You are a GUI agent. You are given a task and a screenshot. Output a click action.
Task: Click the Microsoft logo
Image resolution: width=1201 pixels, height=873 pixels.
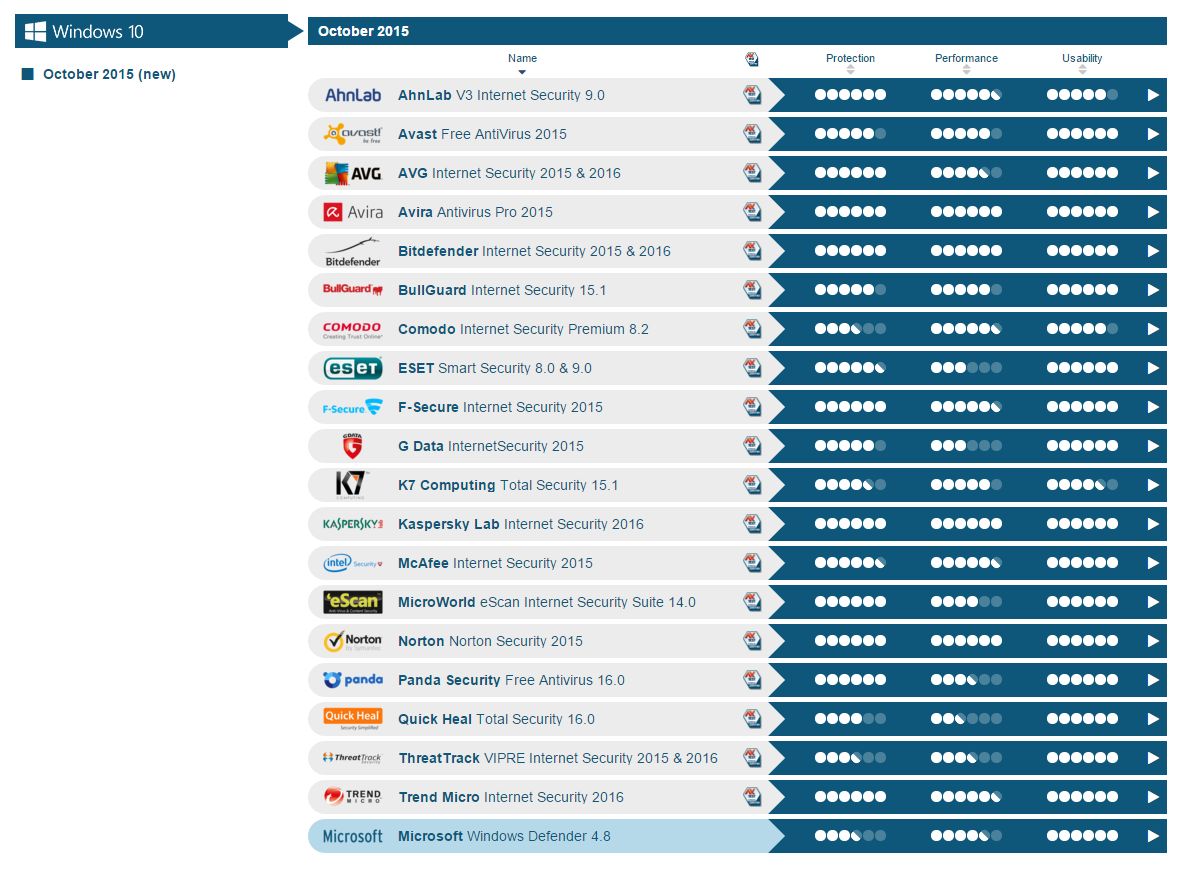tap(353, 836)
